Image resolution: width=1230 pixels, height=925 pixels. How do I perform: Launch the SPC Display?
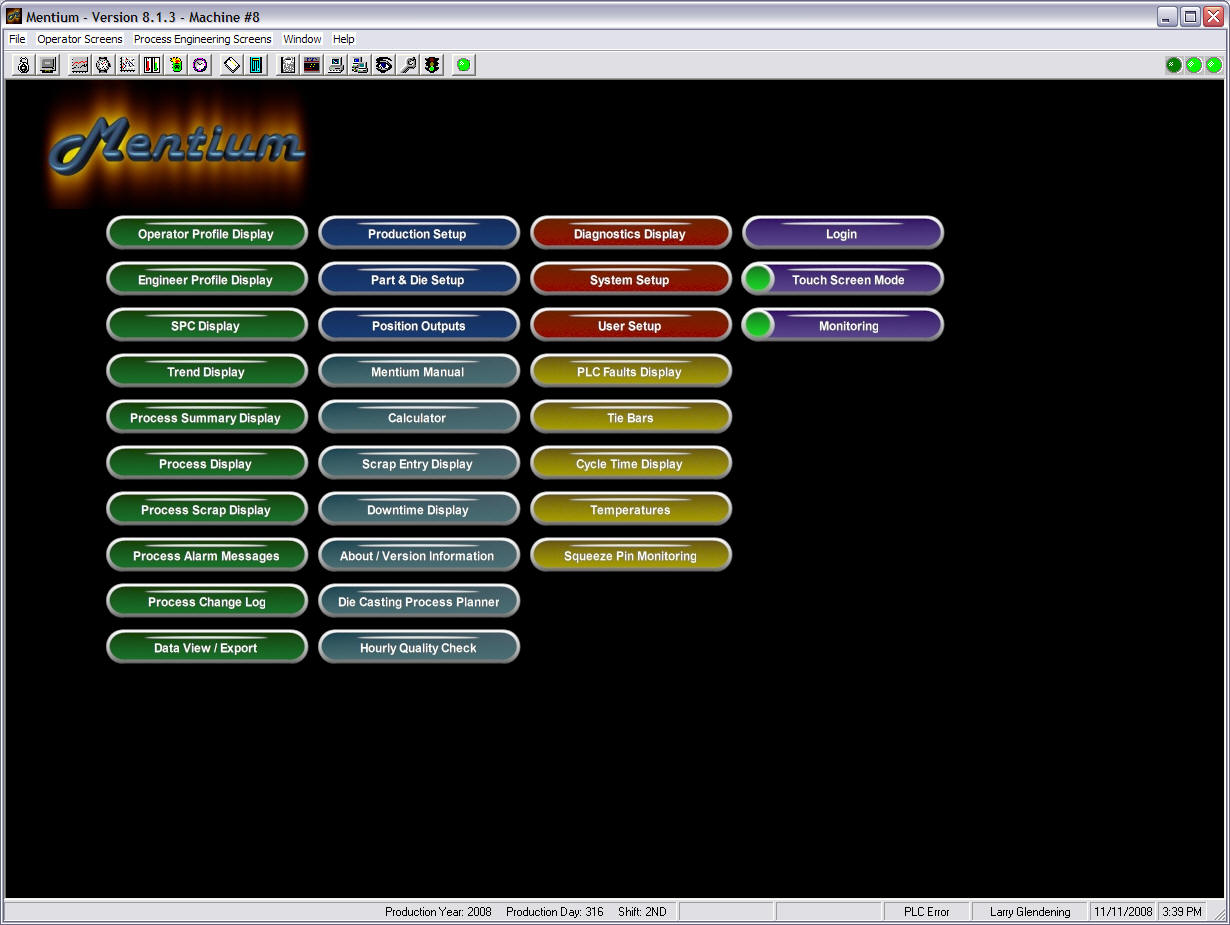coord(207,325)
